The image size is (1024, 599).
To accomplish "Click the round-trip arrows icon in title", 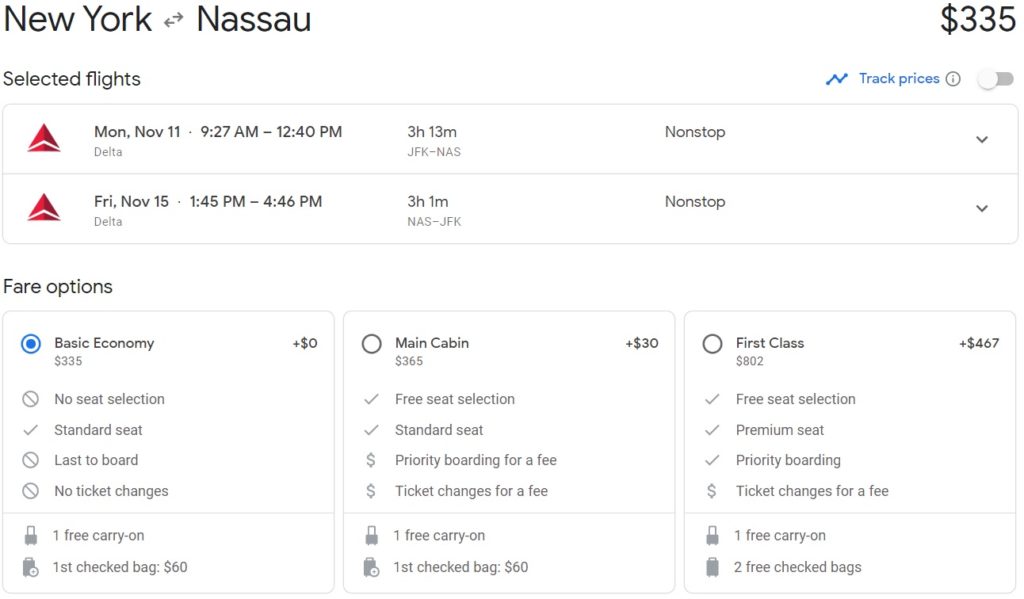I will click(174, 19).
